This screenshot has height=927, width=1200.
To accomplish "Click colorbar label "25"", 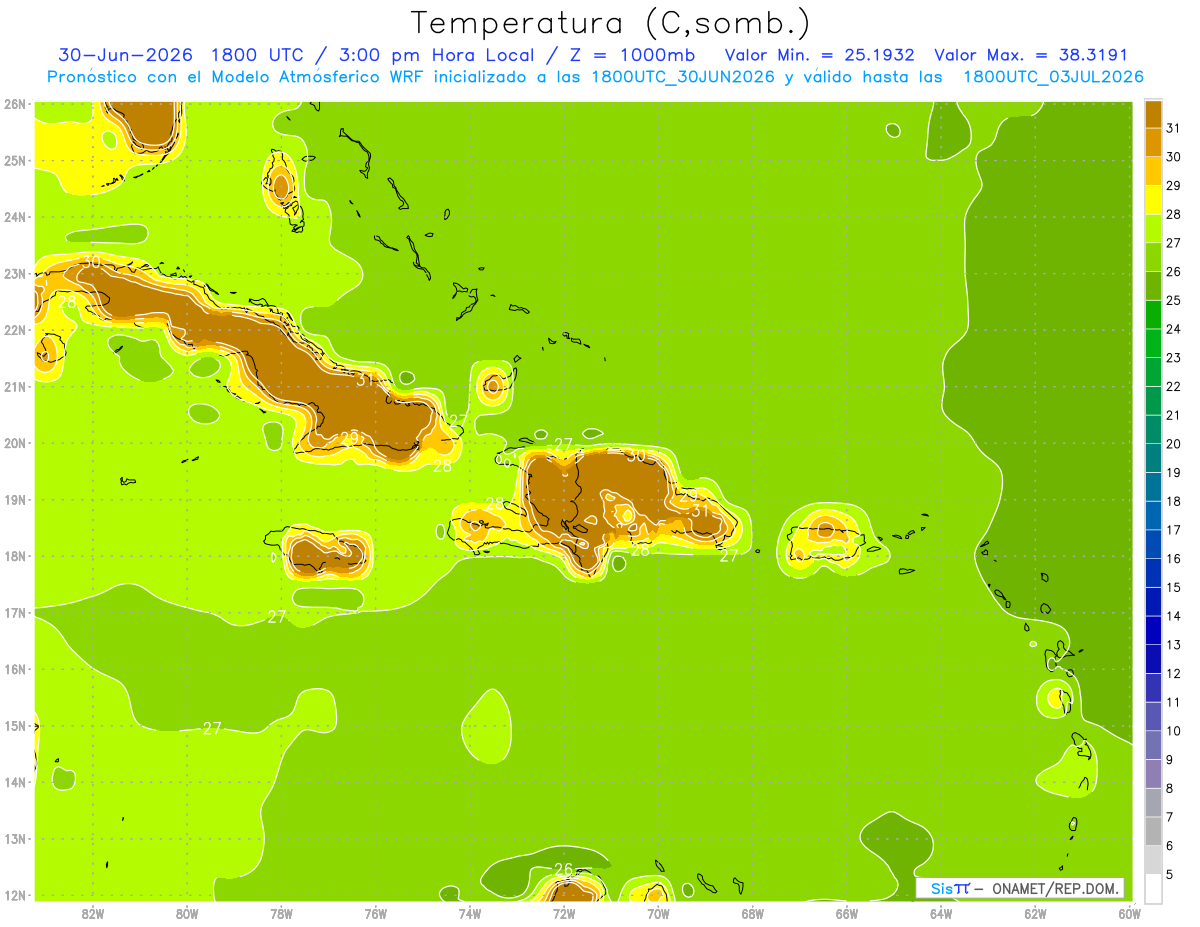I will (x=1174, y=300).
